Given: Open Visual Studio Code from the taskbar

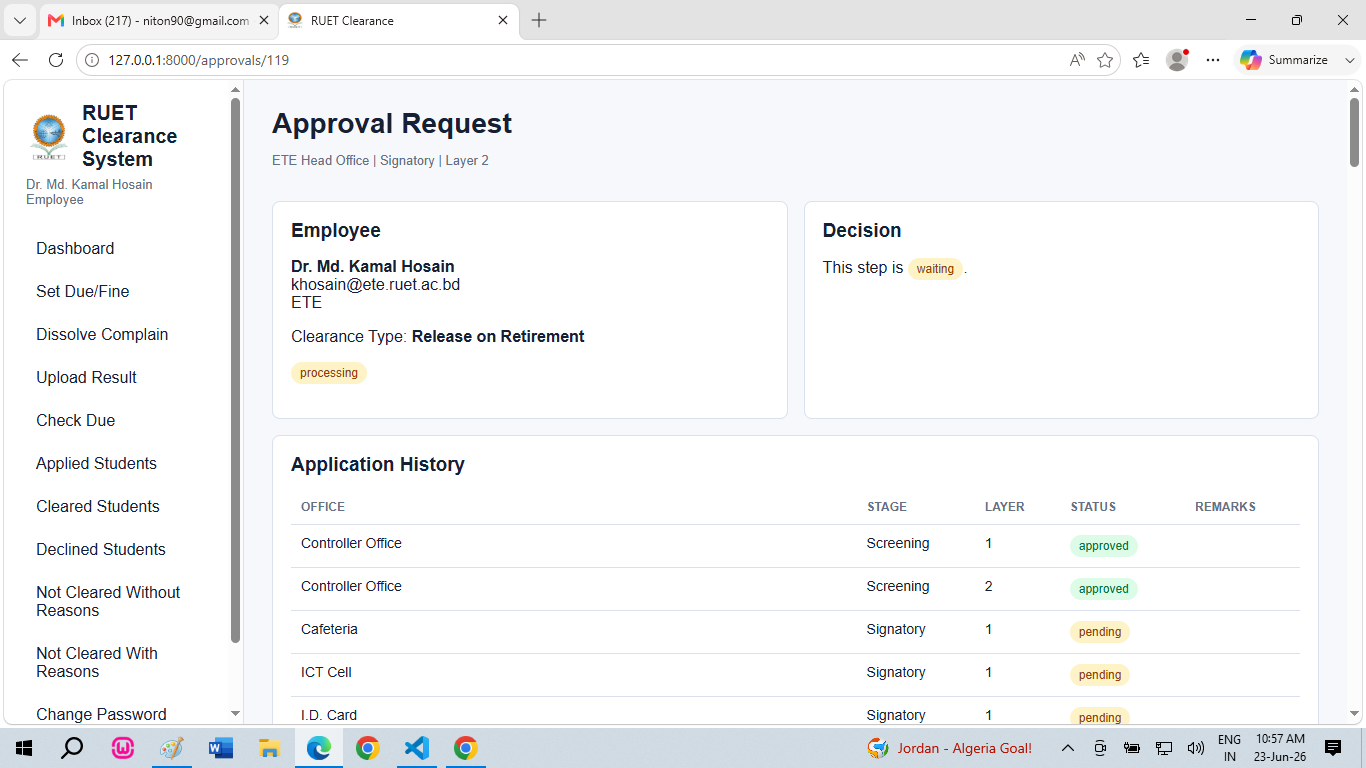Looking at the screenshot, I should tap(417, 748).
